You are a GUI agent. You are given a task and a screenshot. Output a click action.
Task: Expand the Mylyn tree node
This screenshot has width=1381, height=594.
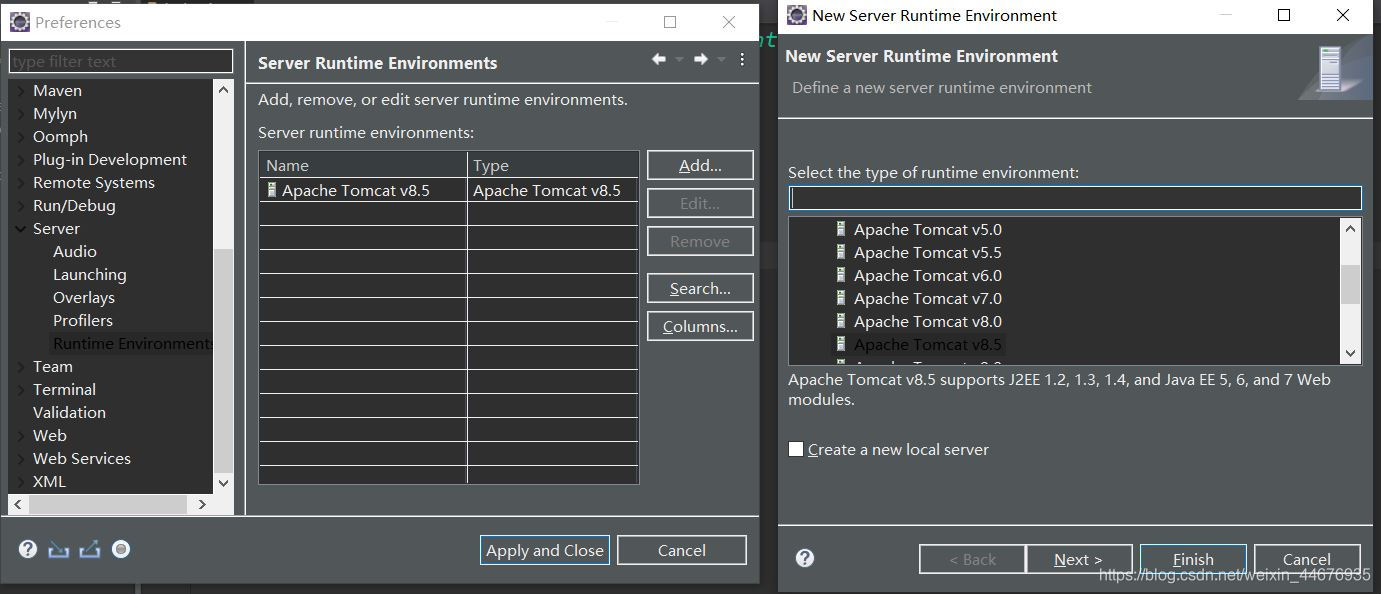[x=22, y=113]
